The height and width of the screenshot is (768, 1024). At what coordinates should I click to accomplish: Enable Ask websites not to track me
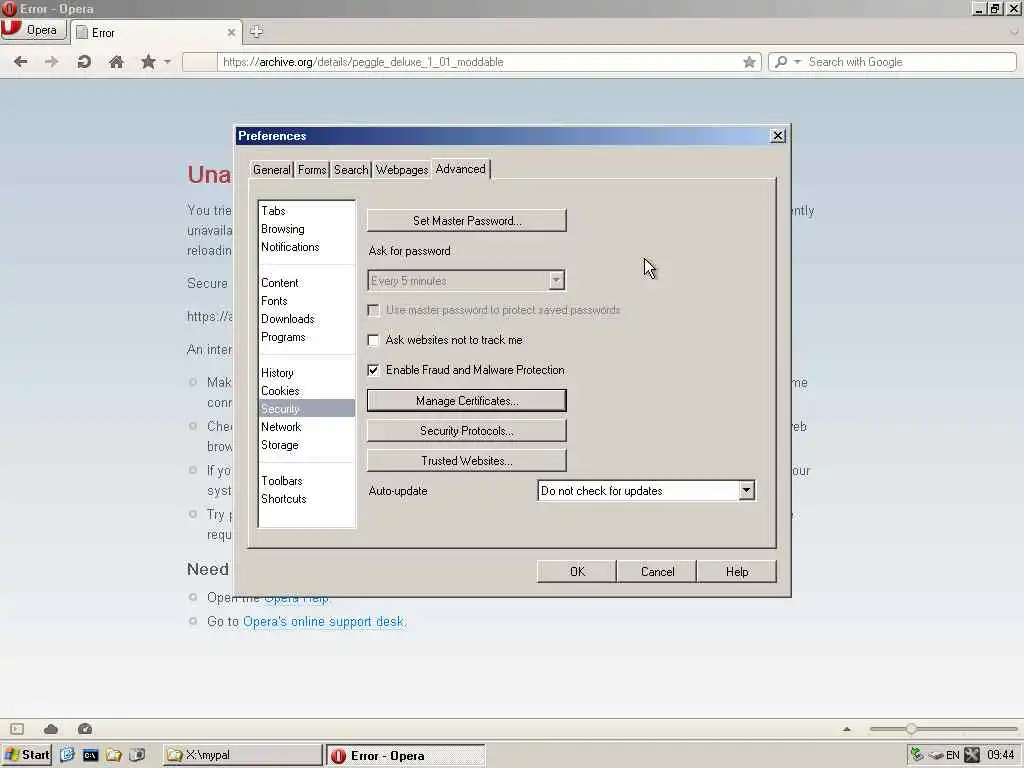(x=374, y=340)
